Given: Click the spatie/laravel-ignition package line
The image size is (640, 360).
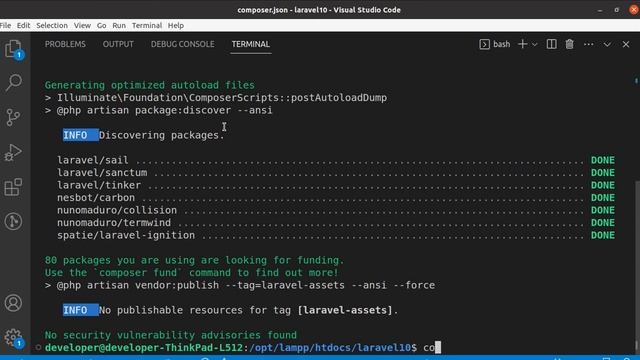Looking at the screenshot, I should (336, 235).
